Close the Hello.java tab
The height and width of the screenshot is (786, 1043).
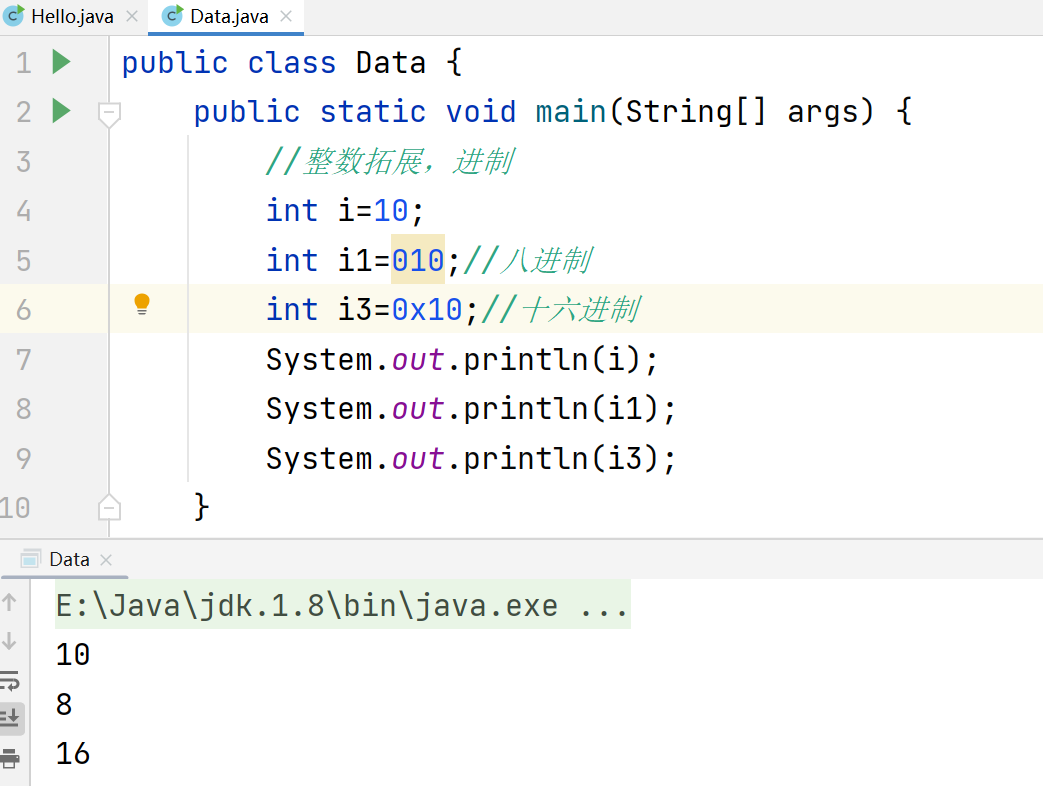coord(132,16)
